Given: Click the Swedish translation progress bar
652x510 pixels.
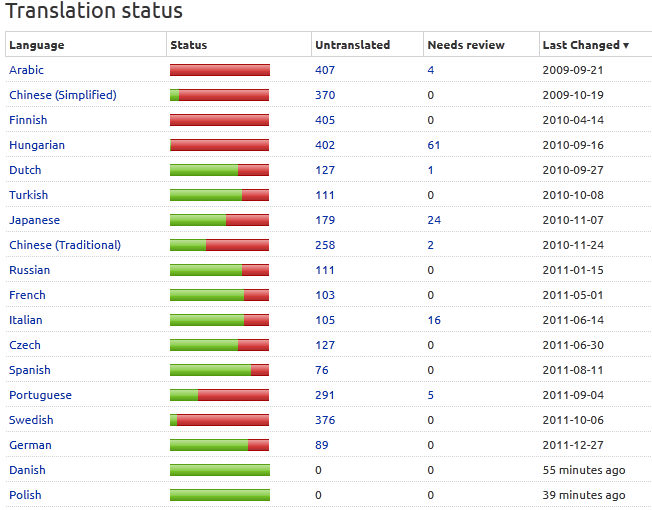Looking at the screenshot, I should pyautogui.click(x=219, y=420).
